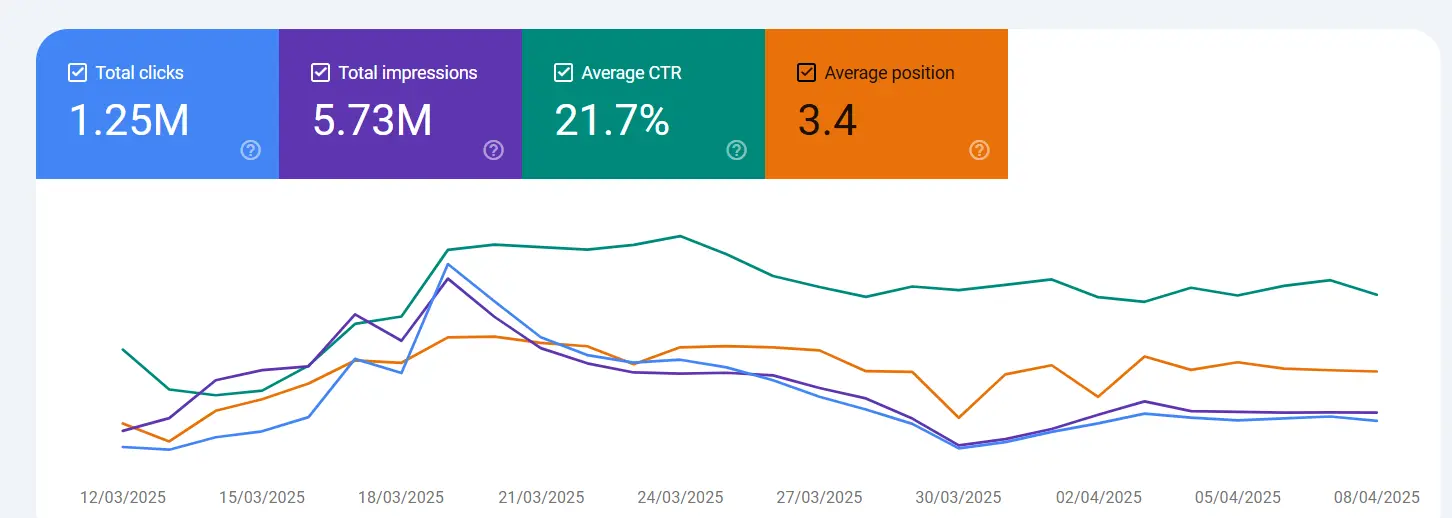Click the 12/03/2025 date label
Screen dimensions: 1452x518
[x=123, y=497]
